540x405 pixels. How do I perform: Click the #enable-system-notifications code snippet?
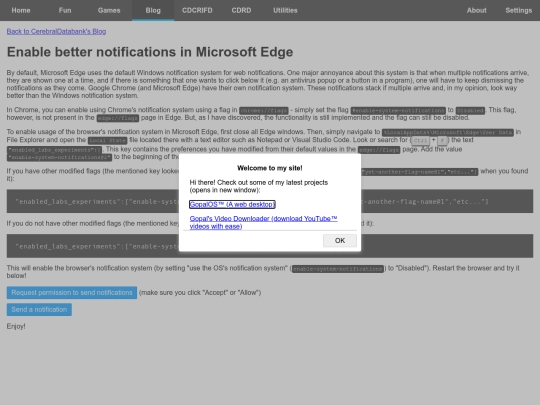[398, 111]
